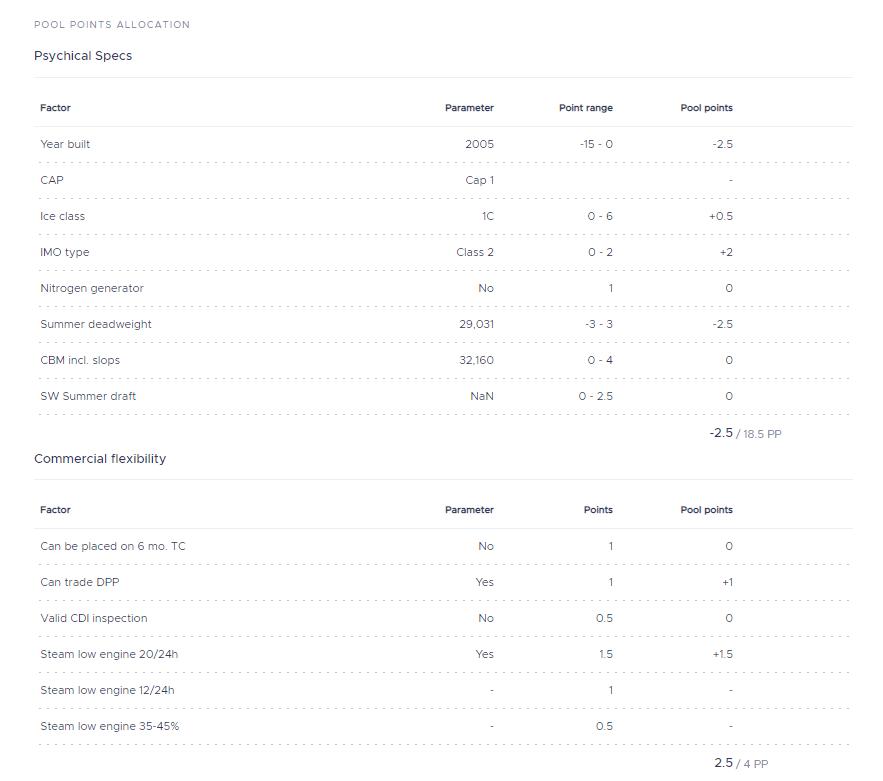Select the NaN value for SW Summer draft
Viewport: 883px width, 781px height.
point(481,396)
